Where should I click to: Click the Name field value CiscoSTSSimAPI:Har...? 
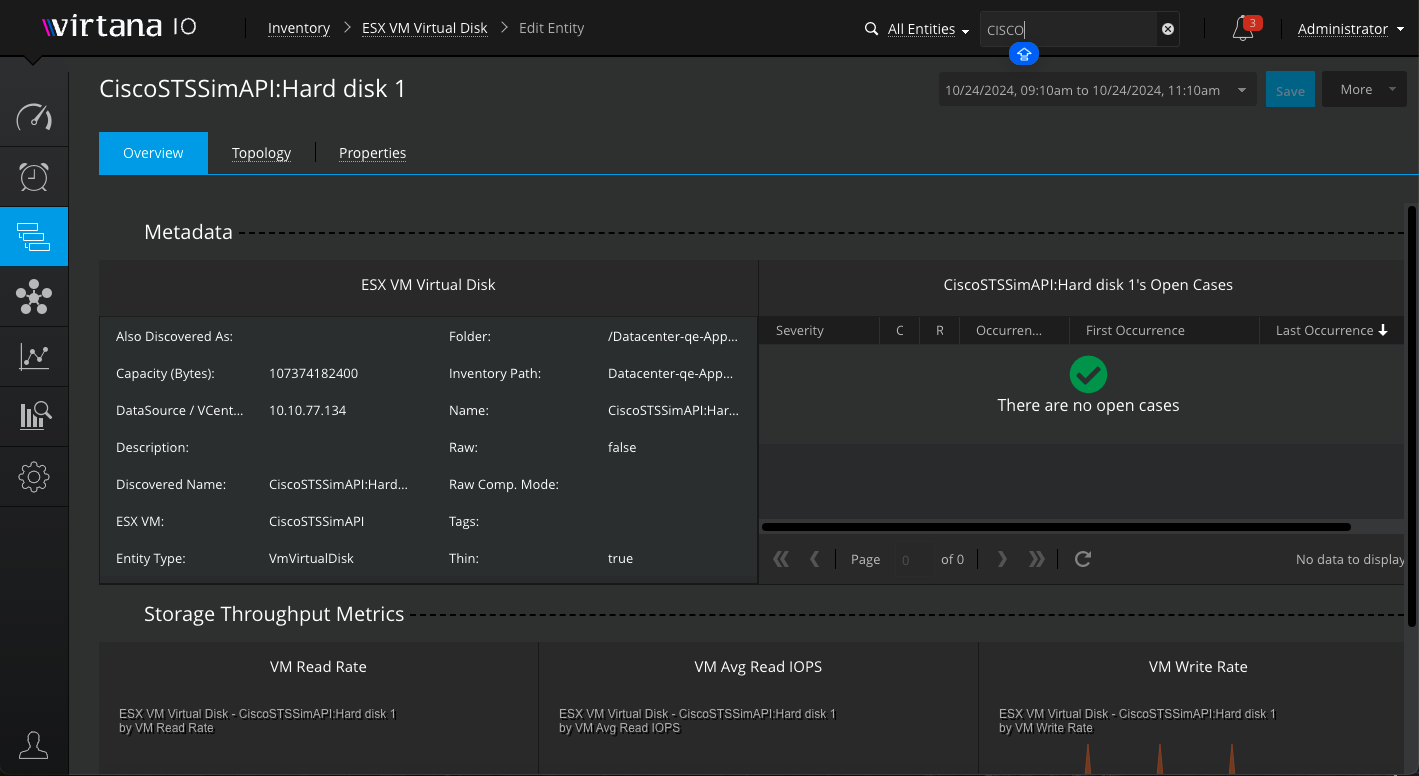[673, 410]
